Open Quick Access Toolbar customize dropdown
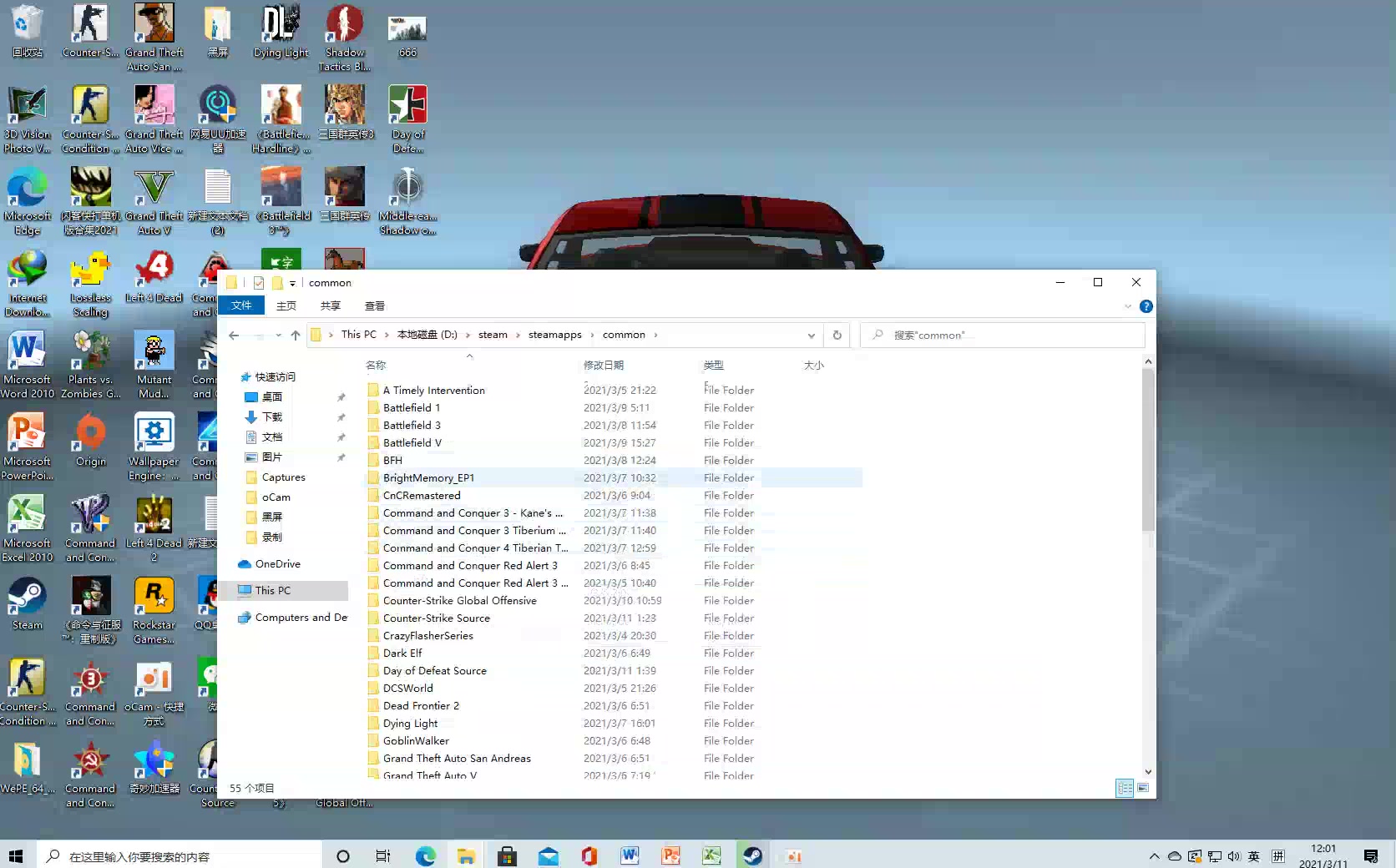 292,283
